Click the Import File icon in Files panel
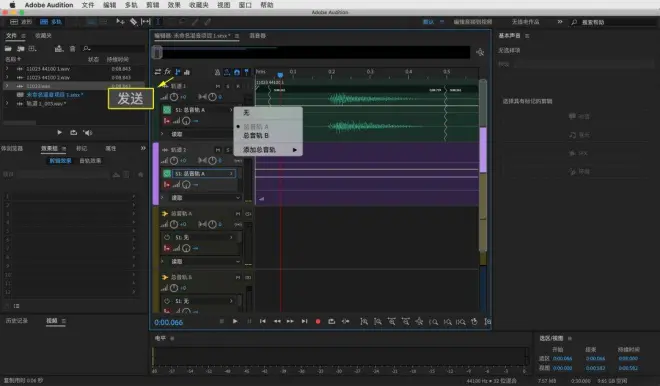Screen dimensions: 660x386 coord(20,49)
